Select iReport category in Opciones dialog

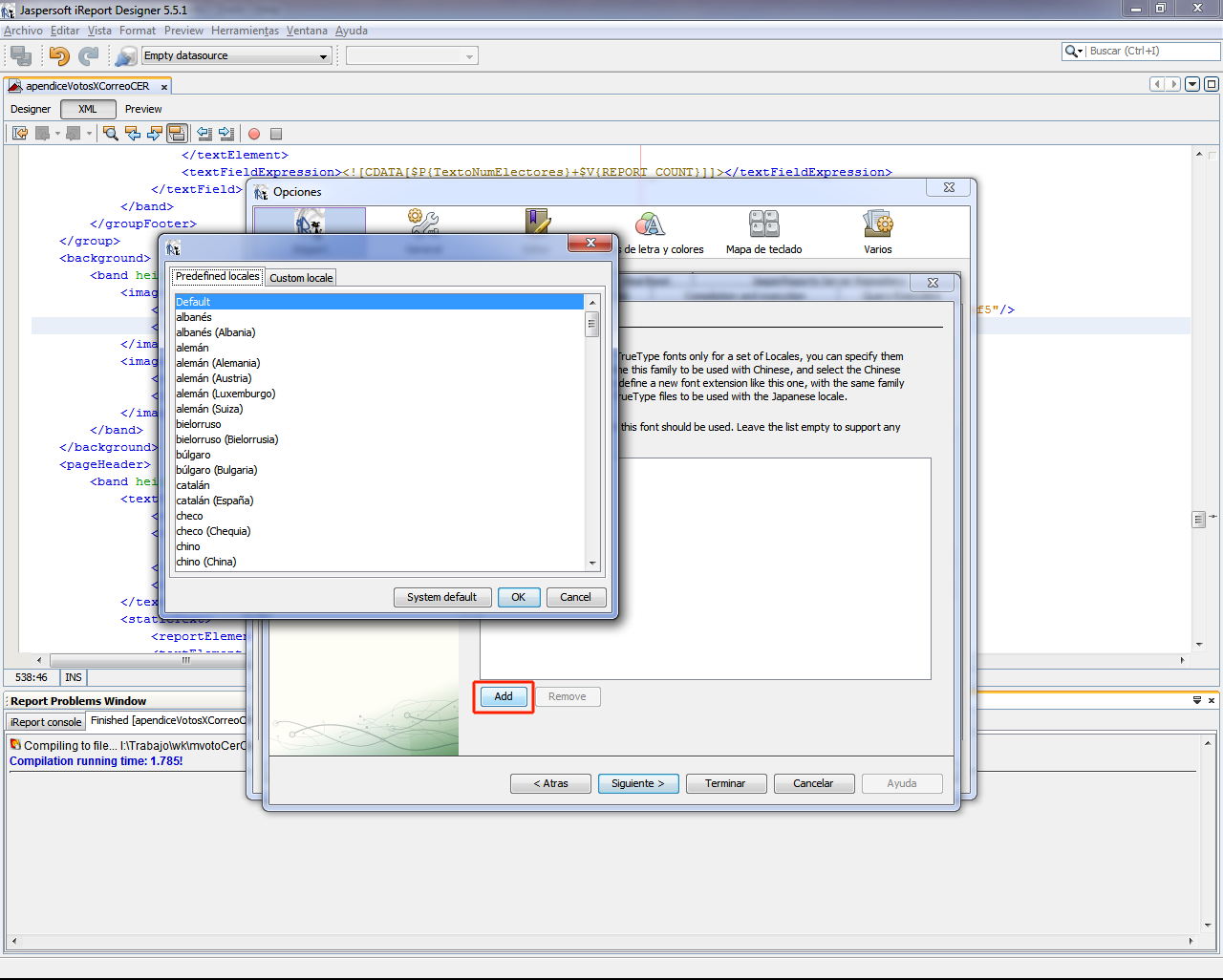[x=310, y=233]
